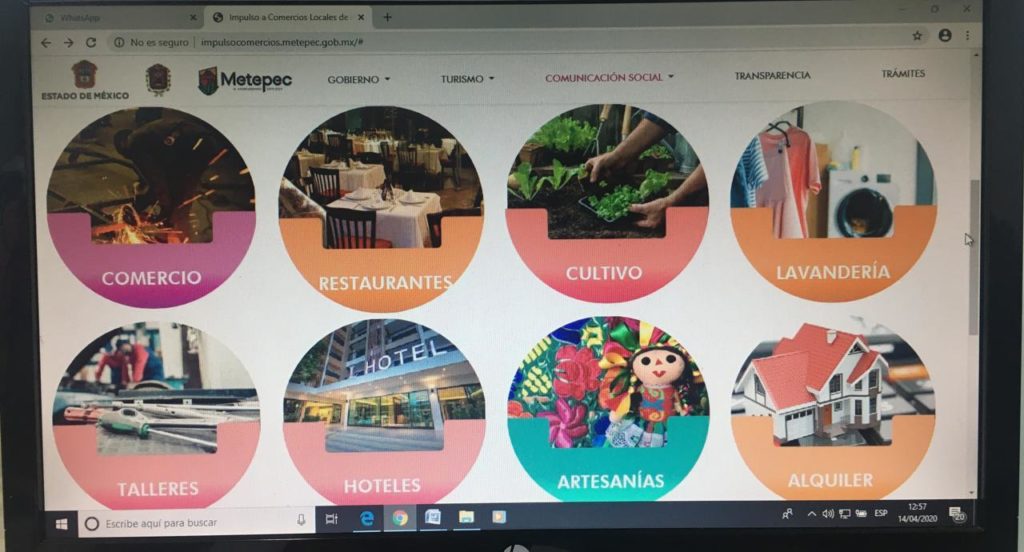The width and height of the screenshot is (1024, 552).
Task: Click the browser back arrow
Action: point(45,43)
